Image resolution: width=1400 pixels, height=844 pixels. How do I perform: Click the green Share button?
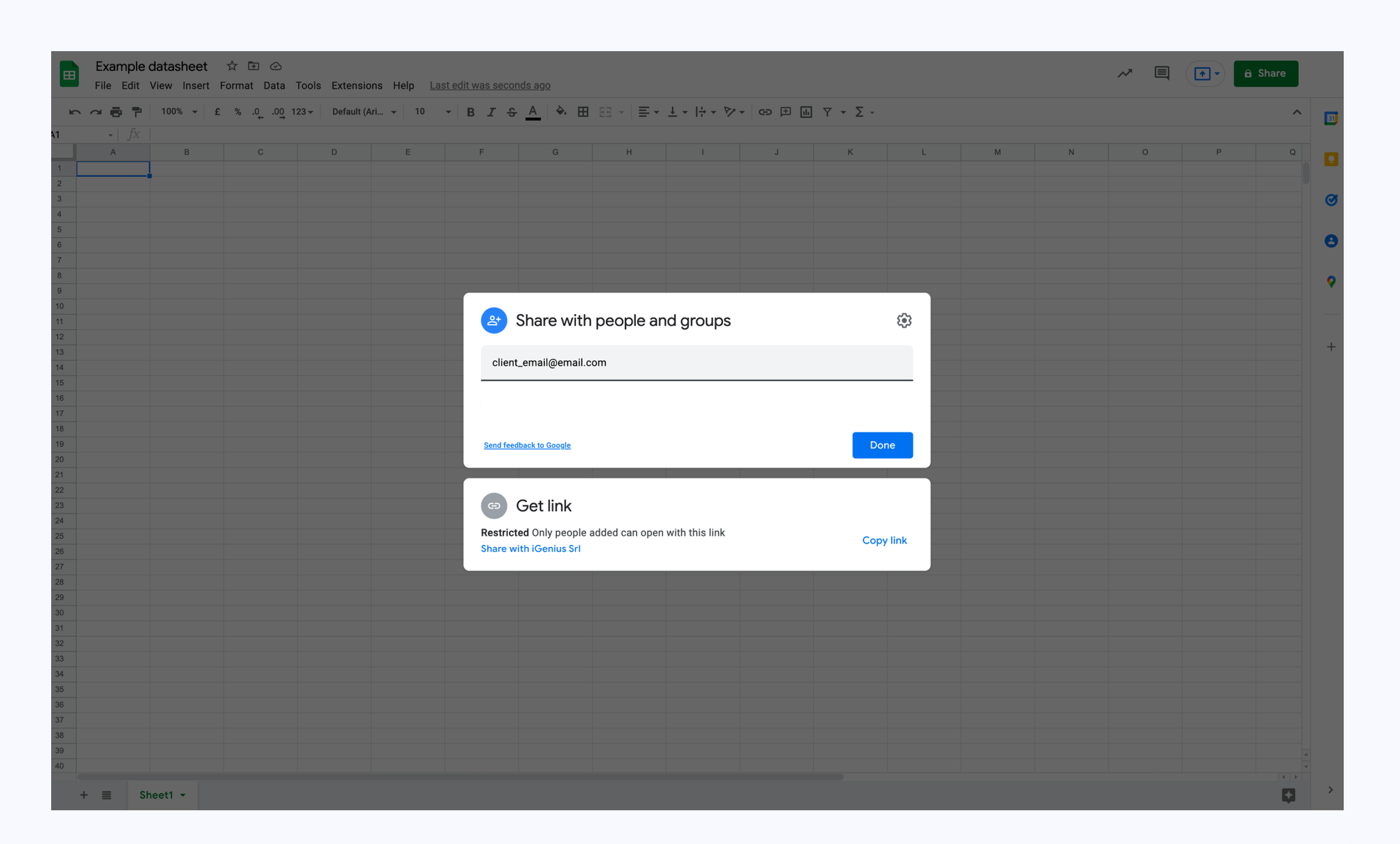(x=1265, y=73)
